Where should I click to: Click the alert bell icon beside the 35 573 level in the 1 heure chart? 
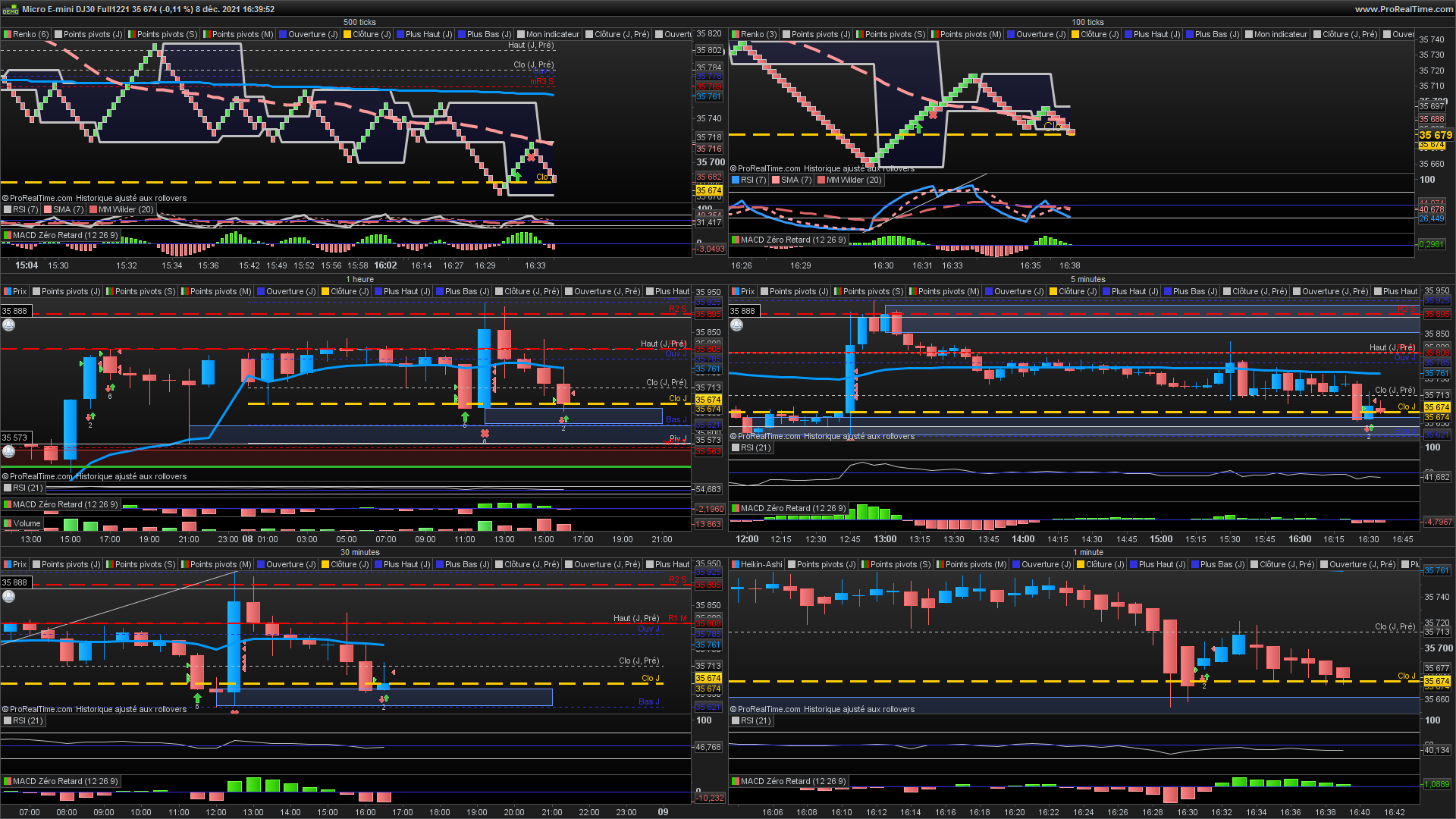(x=8, y=451)
